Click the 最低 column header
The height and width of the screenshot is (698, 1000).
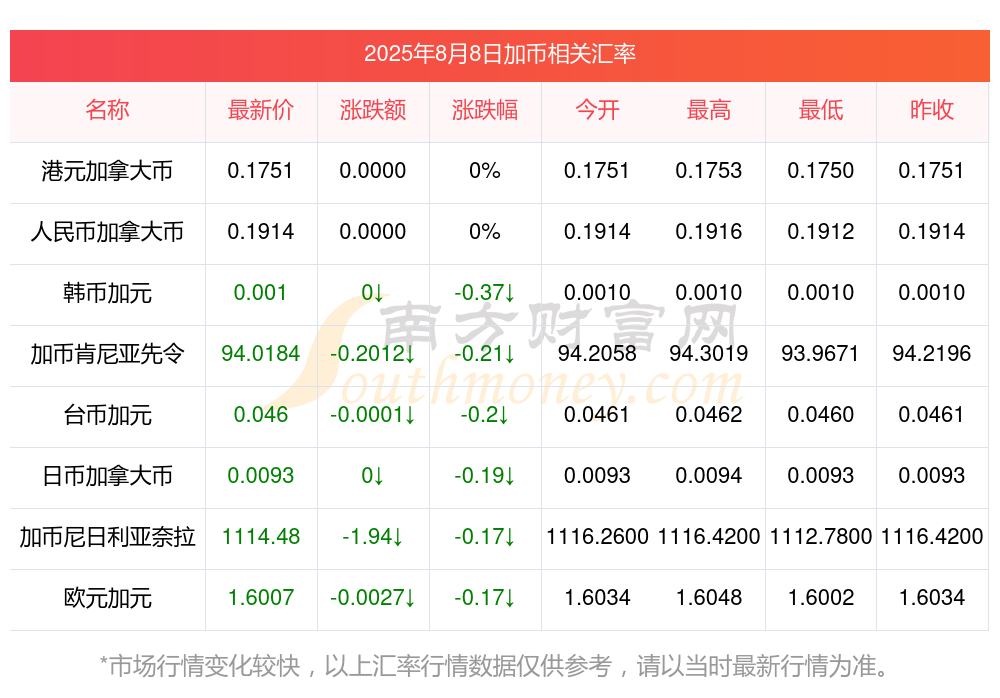coord(821,110)
